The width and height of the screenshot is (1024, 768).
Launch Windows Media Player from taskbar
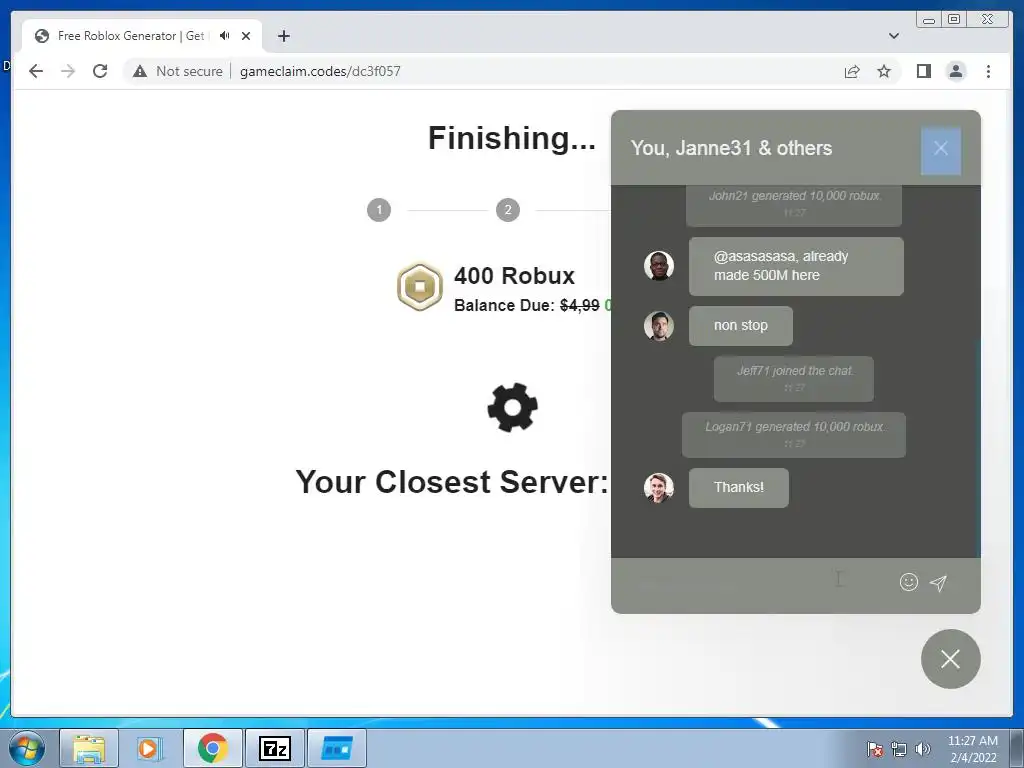pyautogui.click(x=148, y=748)
